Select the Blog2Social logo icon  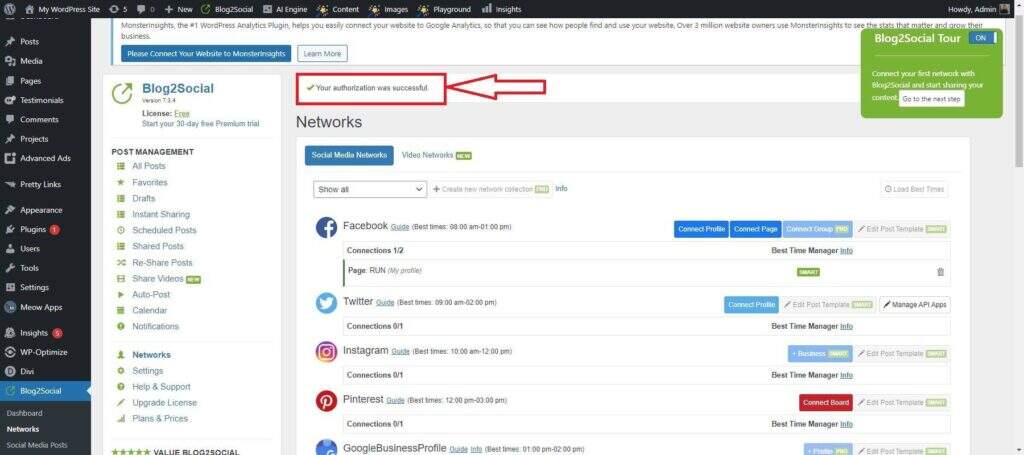click(122, 93)
